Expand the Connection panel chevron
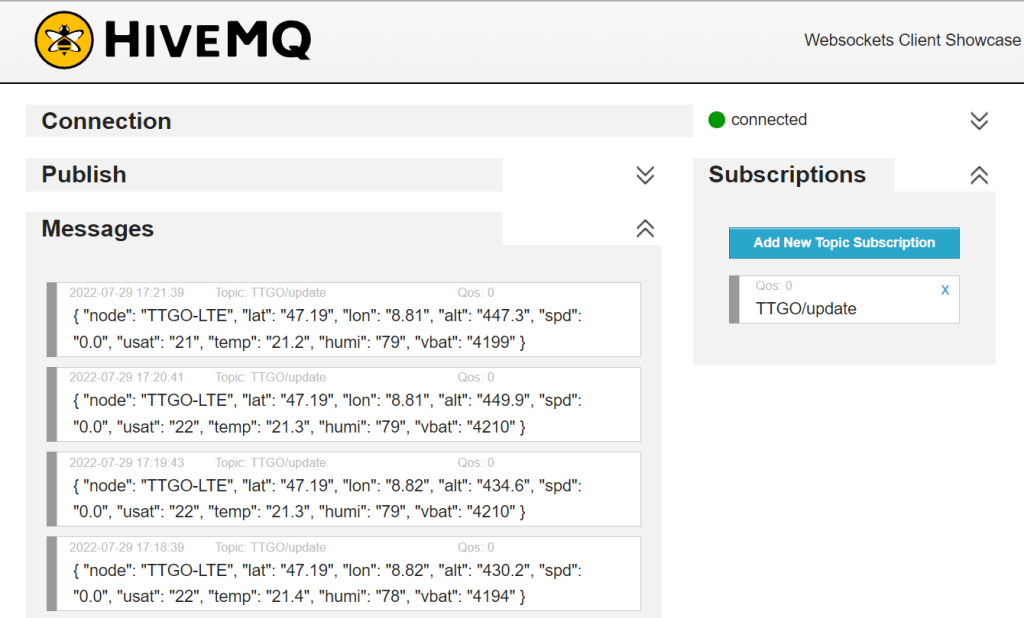Image resolution: width=1024 pixels, height=618 pixels. 979,121
